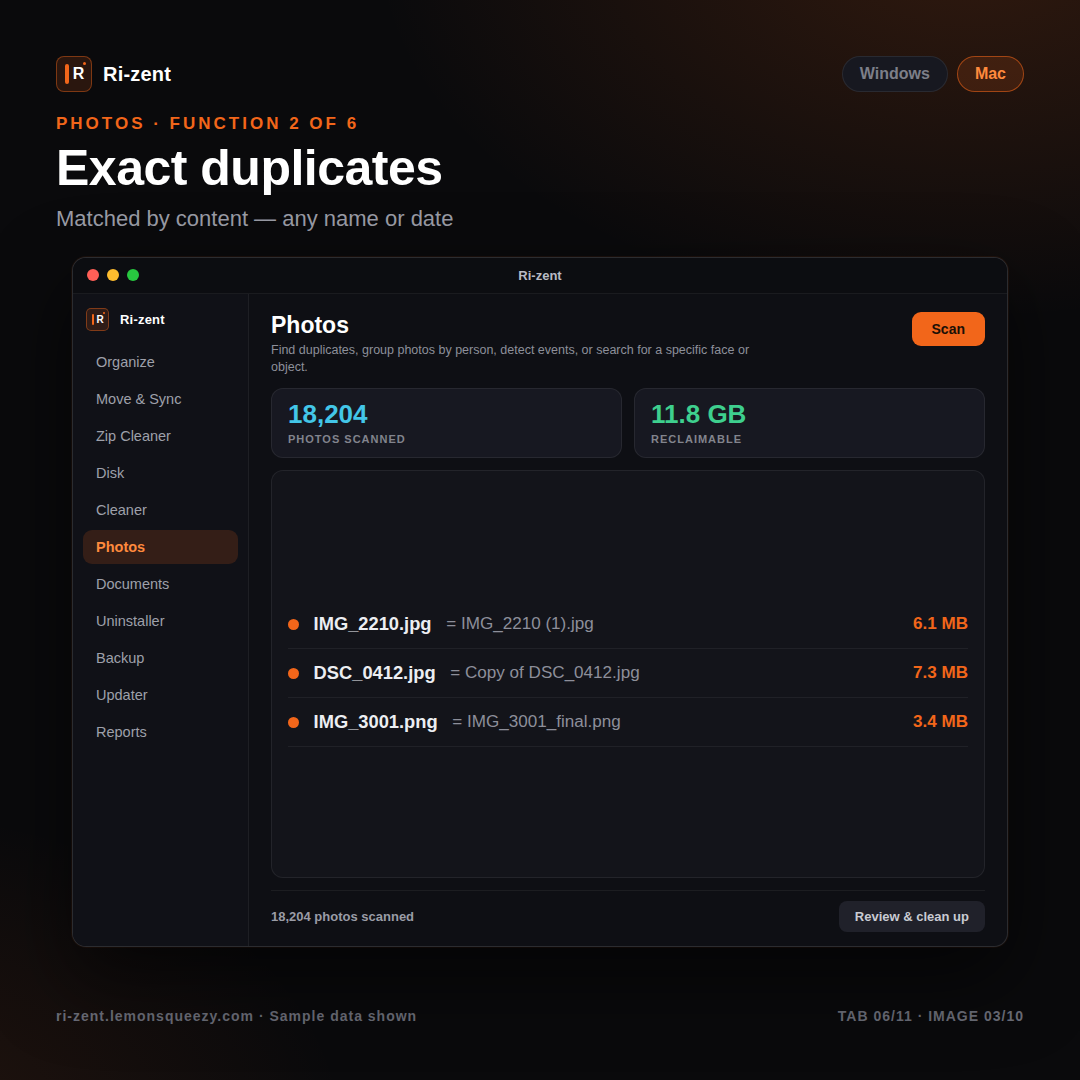Click the Exact duplicates headline
This screenshot has width=1080, height=1080.
pyautogui.click(x=249, y=168)
